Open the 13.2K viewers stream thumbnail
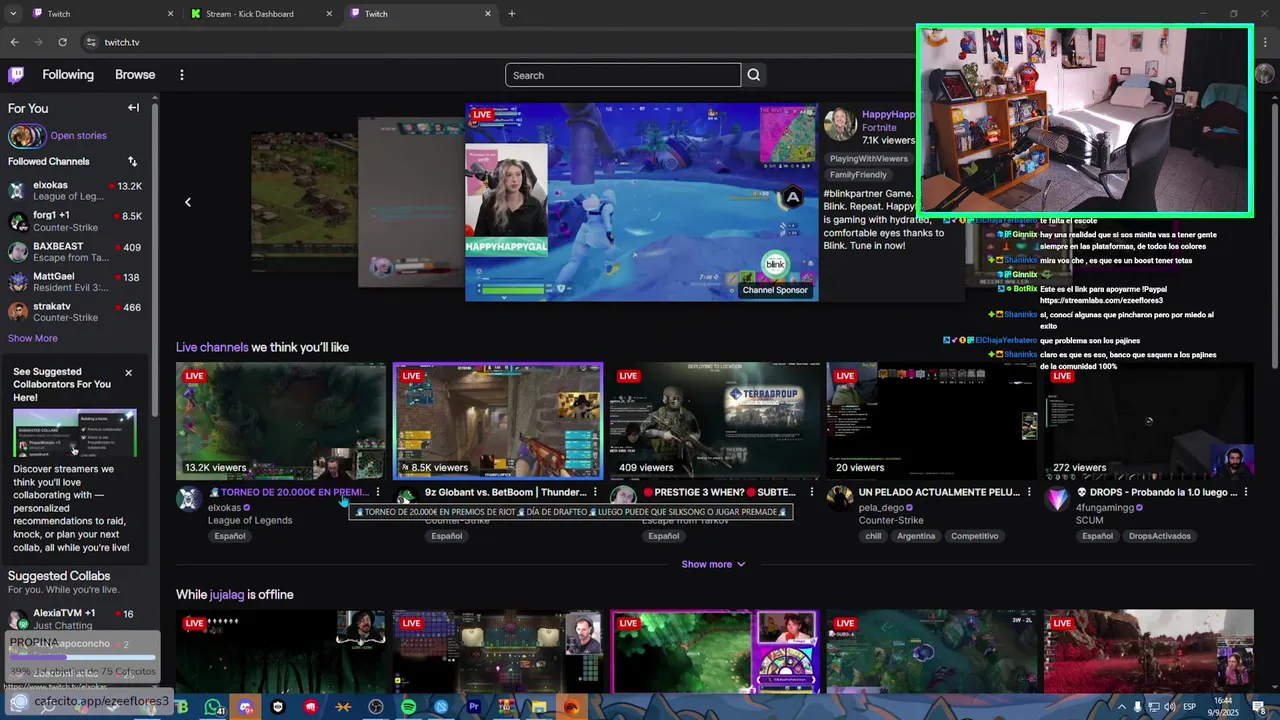This screenshot has height=720, width=1280. click(281, 421)
